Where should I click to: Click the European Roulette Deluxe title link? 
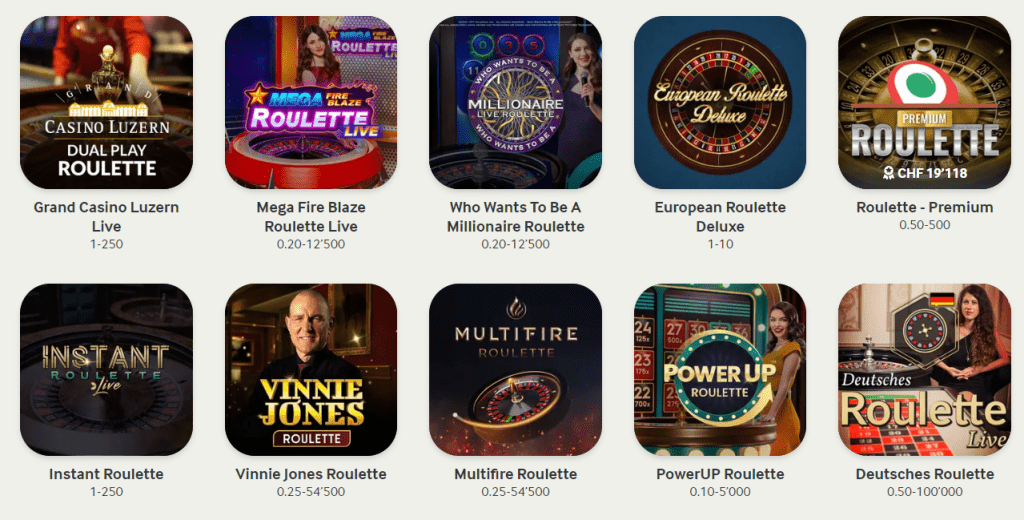(720, 217)
